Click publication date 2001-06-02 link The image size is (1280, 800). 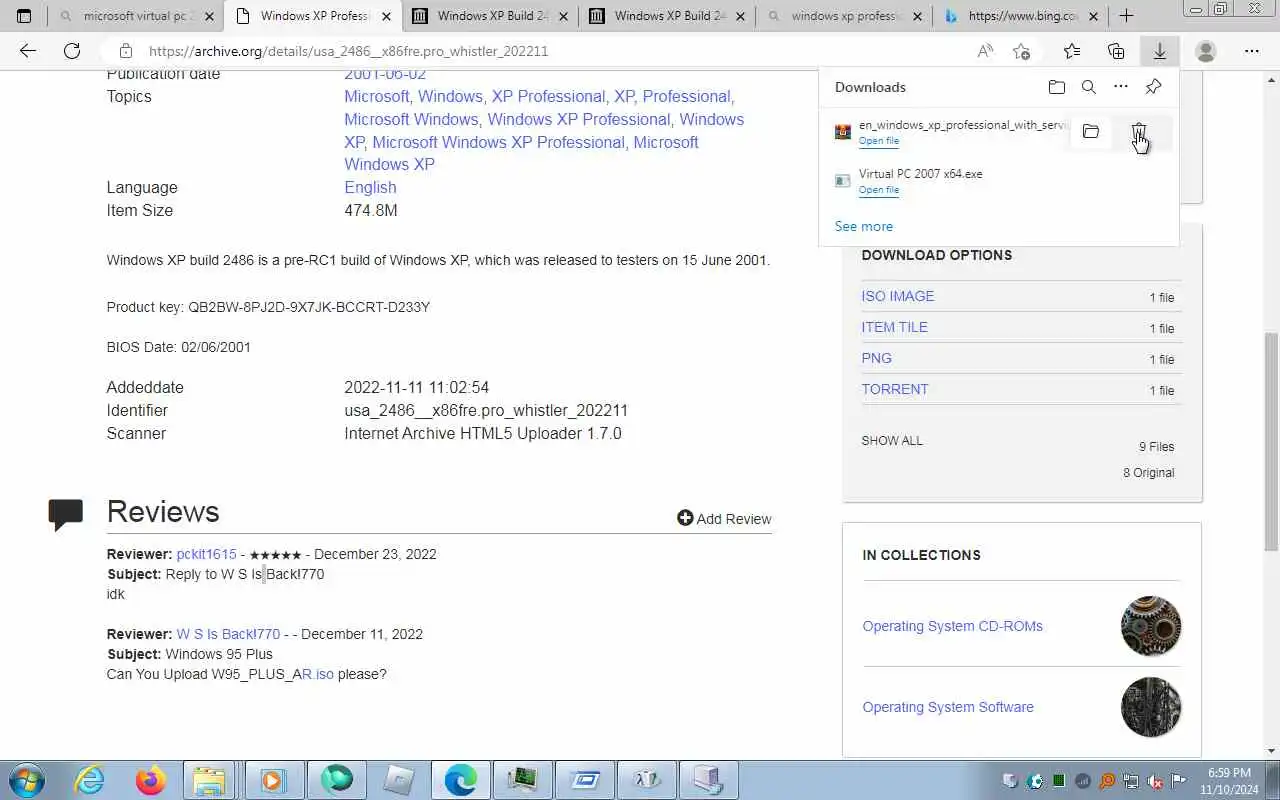(x=385, y=74)
